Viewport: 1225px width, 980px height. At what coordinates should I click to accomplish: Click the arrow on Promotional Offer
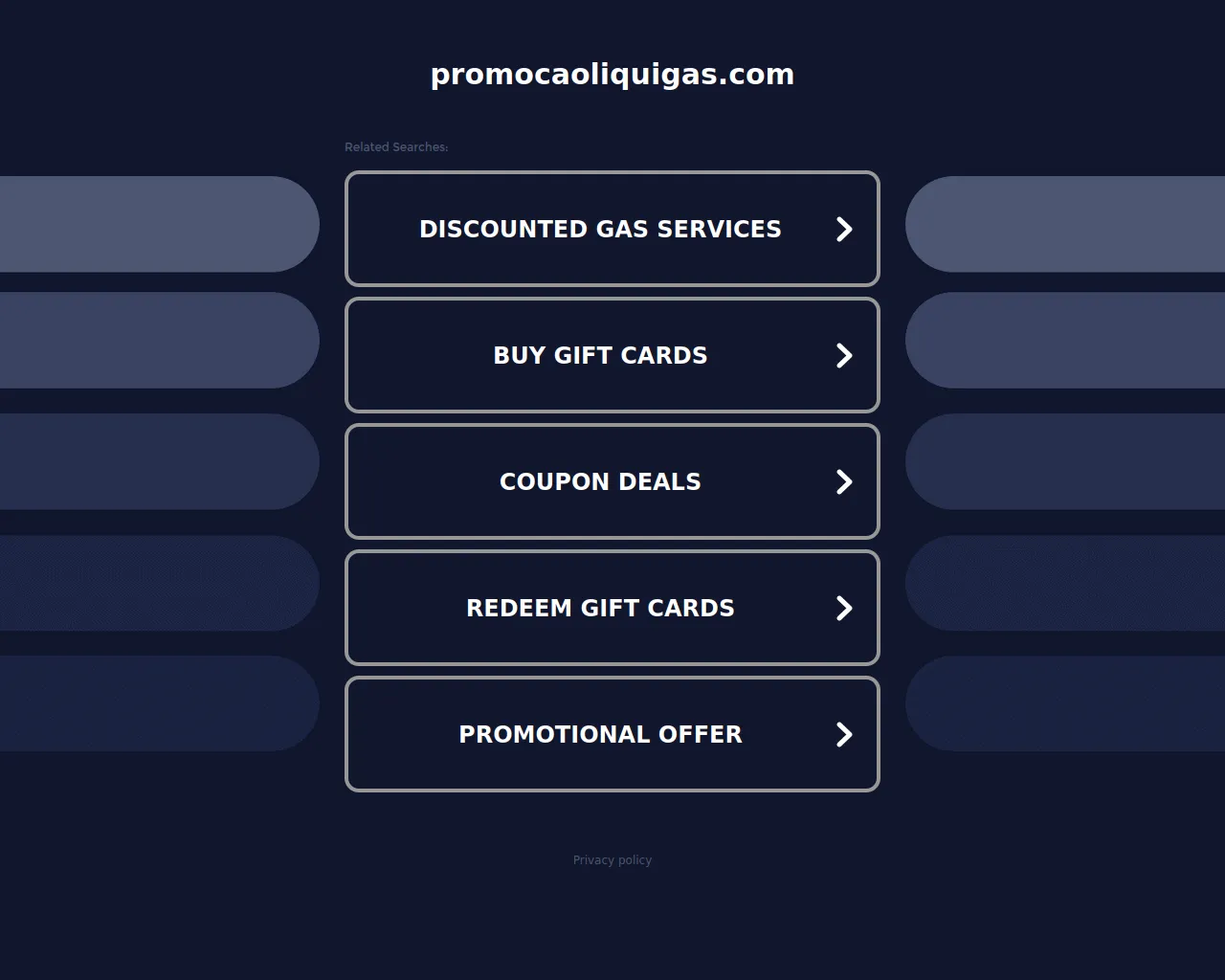click(x=843, y=735)
